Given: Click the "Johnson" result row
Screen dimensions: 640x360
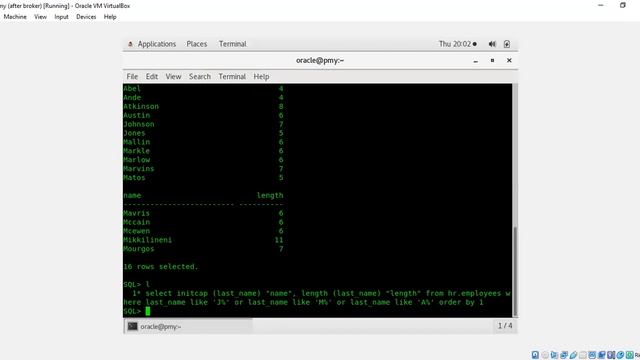Looking at the screenshot, I should pyautogui.click(x=203, y=124).
